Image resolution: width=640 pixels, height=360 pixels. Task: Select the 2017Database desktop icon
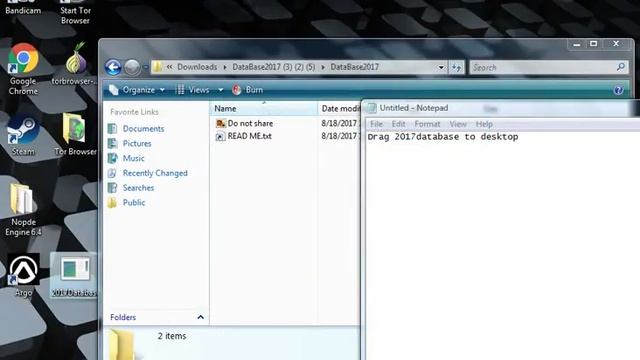point(74,275)
